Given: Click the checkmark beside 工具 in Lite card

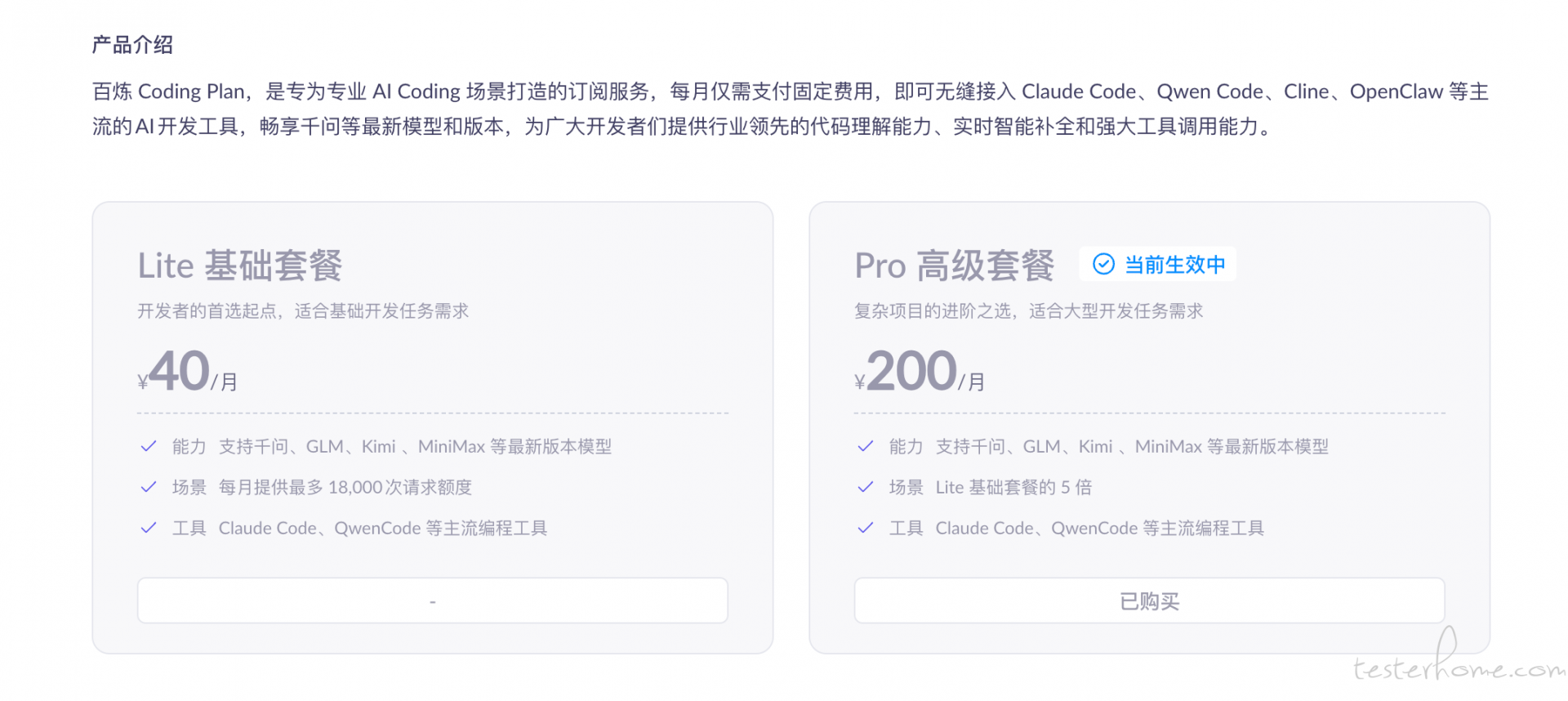Looking at the screenshot, I should coord(149,528).
